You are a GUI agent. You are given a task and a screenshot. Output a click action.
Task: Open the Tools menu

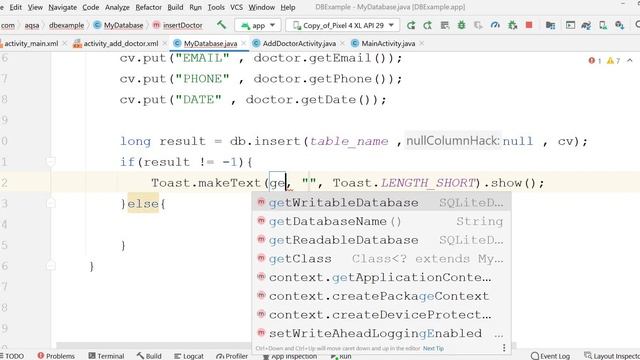tap(216, 7)
